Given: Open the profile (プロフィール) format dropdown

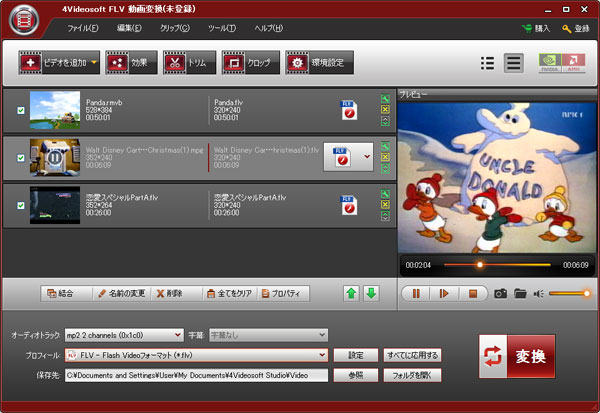Looking at the screenshot, I should 196,355.
